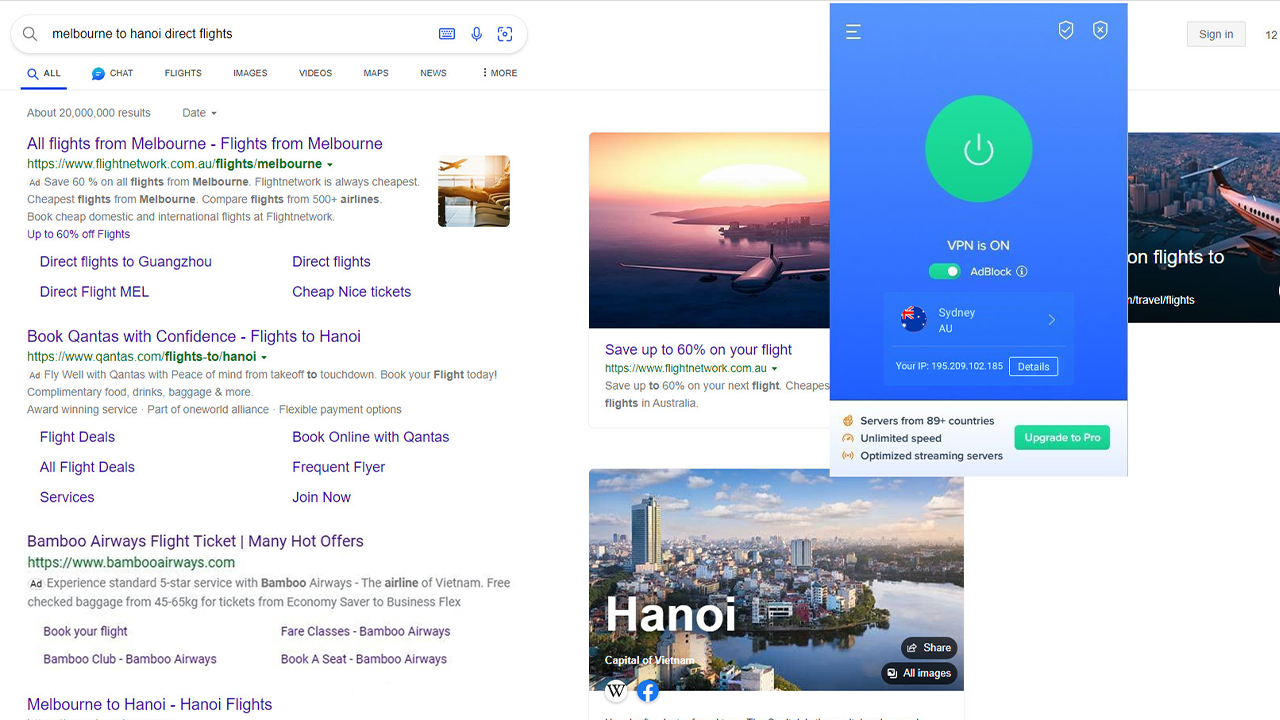
Task: Open the All Flight Deals sitelink
Action: coord(87,467)
